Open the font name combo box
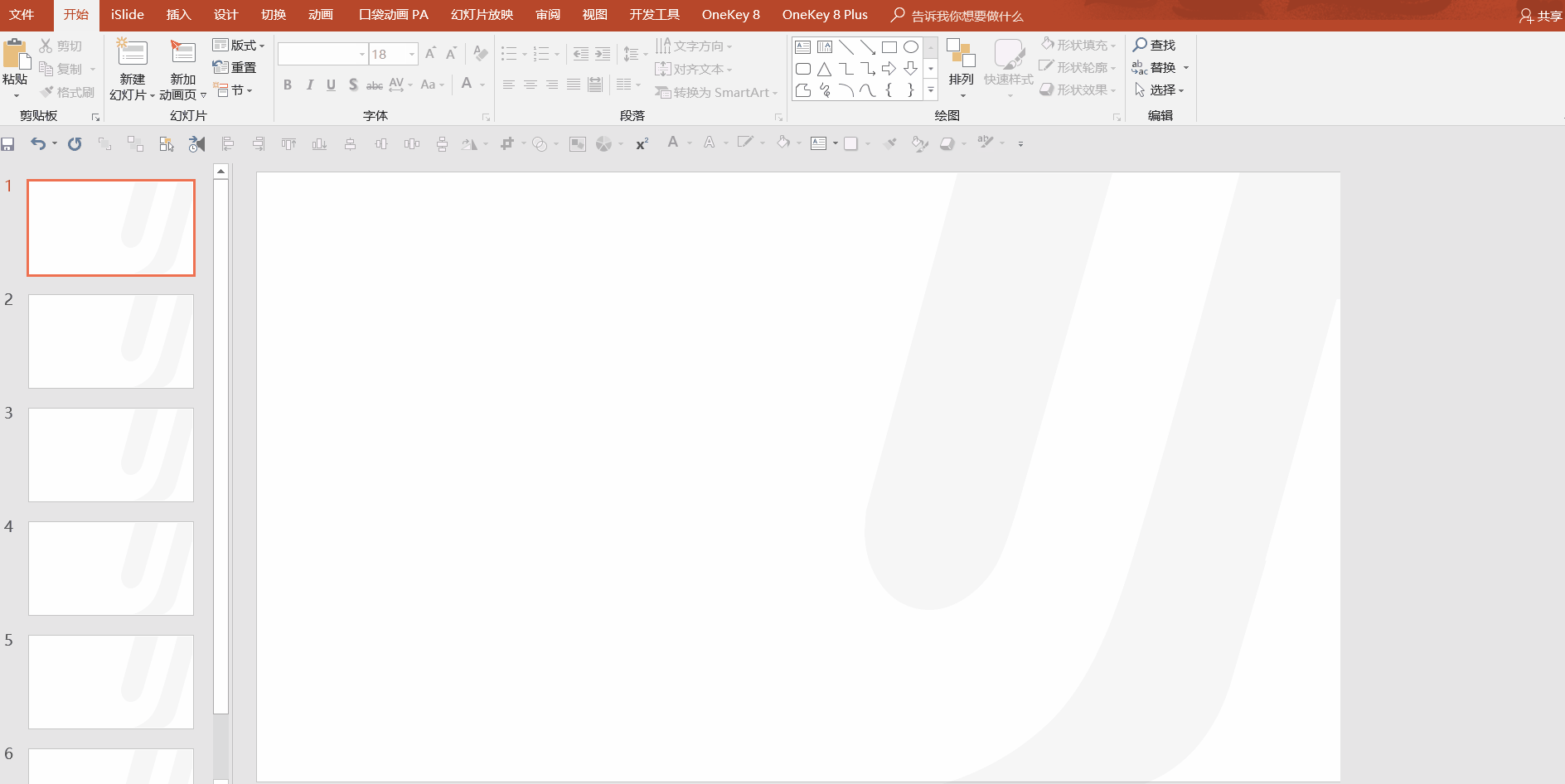Screen dimensions: 1565x784 (322, 54)
